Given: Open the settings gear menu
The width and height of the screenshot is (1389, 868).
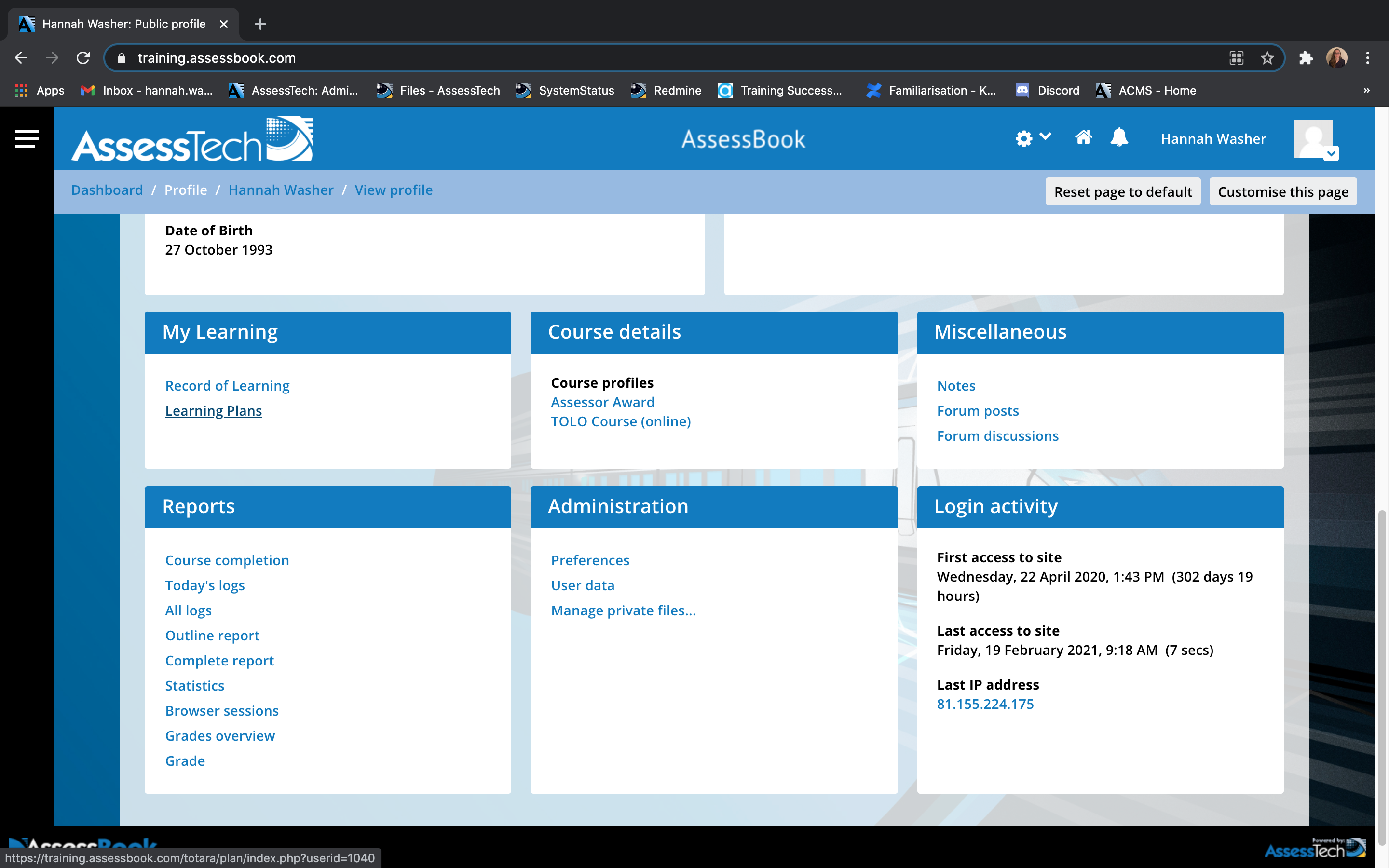Looking at the screenshot, I should point(1033,138).
